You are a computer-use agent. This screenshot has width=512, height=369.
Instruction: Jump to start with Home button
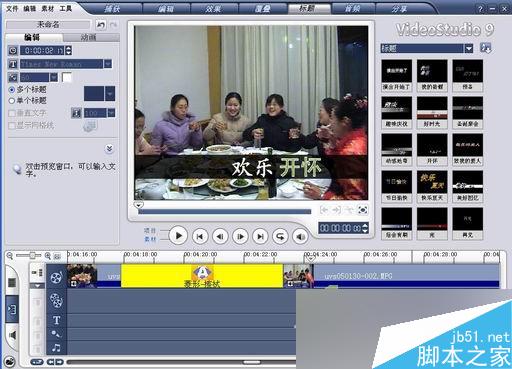click(x=200, y=236)
